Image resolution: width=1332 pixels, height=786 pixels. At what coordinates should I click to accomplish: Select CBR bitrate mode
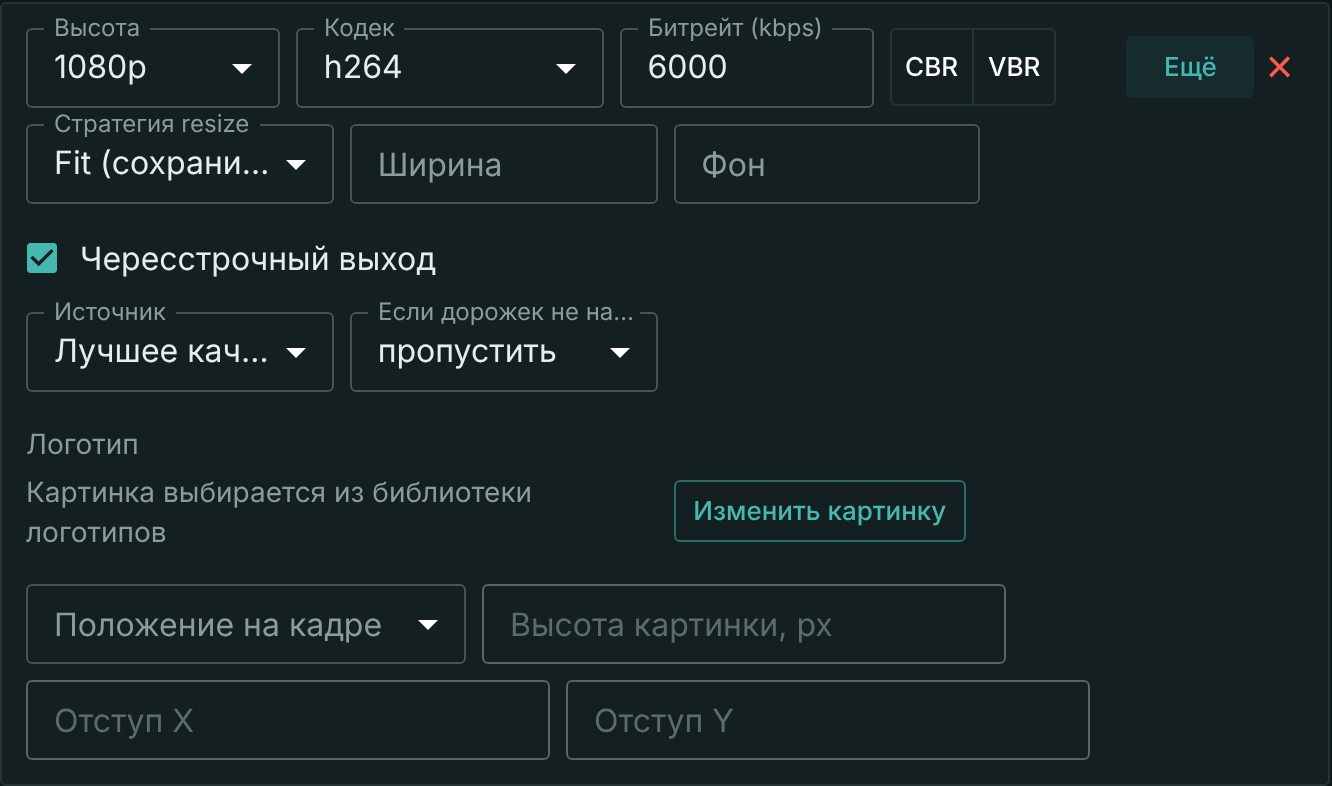coord(932,67)
